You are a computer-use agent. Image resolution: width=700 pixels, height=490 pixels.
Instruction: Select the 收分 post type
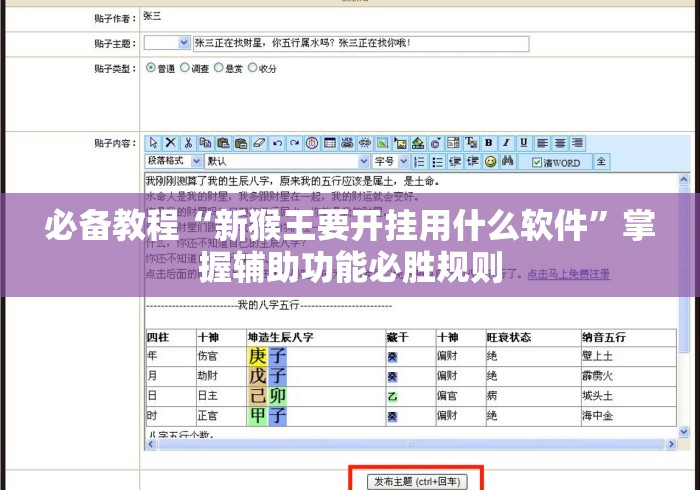pyautogui.click(x=252, y=68)
